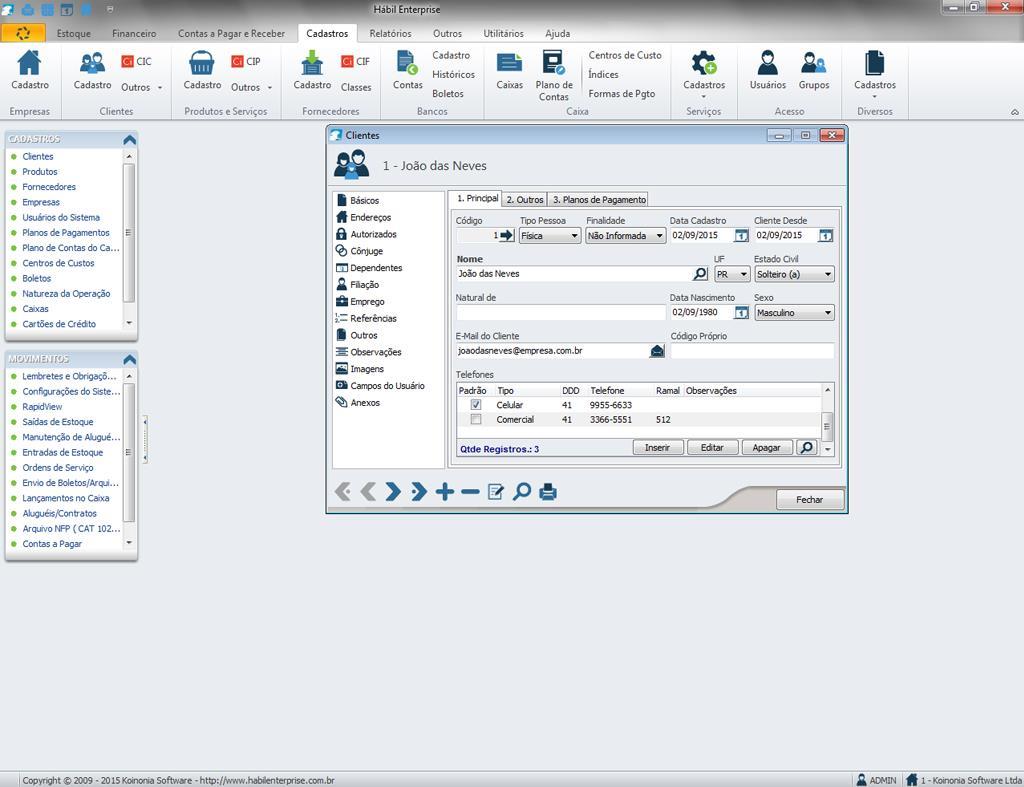Viewport: 1024px width, 787px height.
Task: Click email envelope icon beside client e-mail
Action: coord(657,351)
